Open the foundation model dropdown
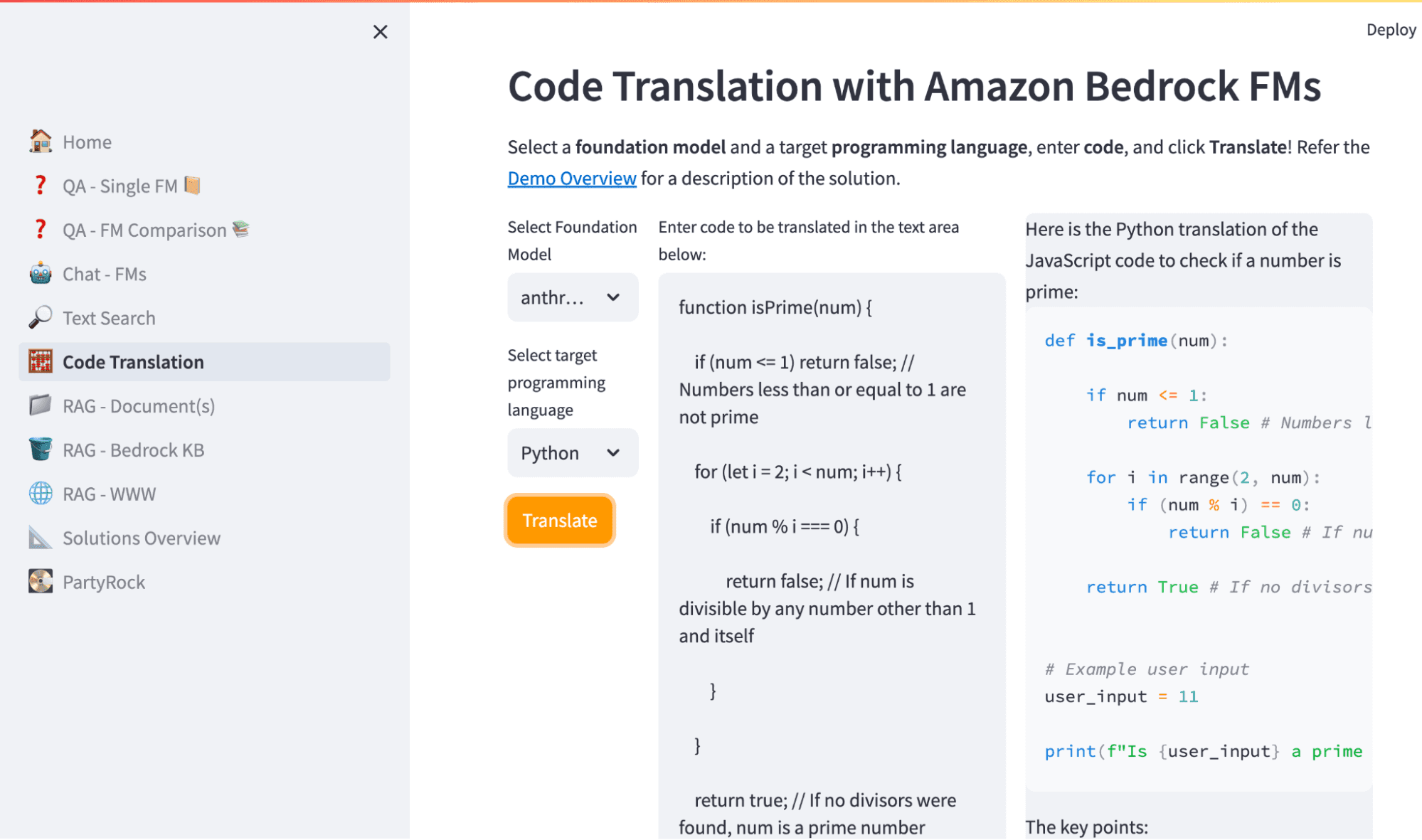The width and height of the screenshot is (1422, 840). pyautogui.click(x=572, y=297)
